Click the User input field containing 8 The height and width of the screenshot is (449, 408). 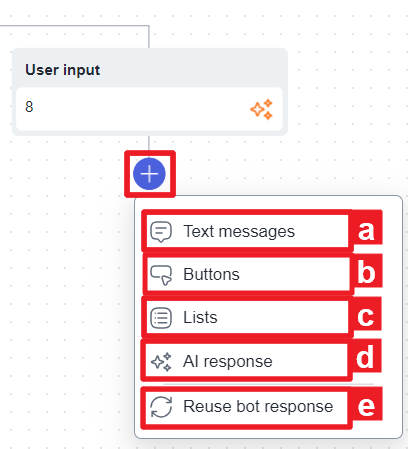(x=149, y=109)
